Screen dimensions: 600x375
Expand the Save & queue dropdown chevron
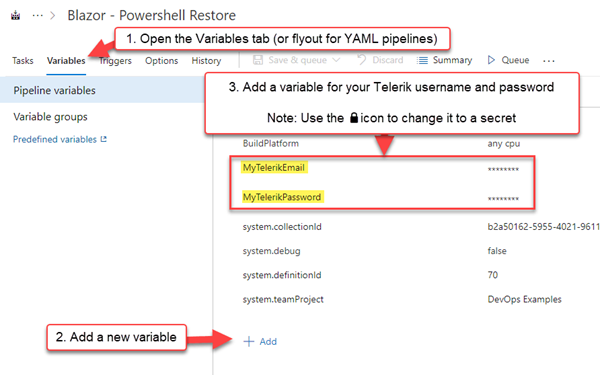click(336, 60)
